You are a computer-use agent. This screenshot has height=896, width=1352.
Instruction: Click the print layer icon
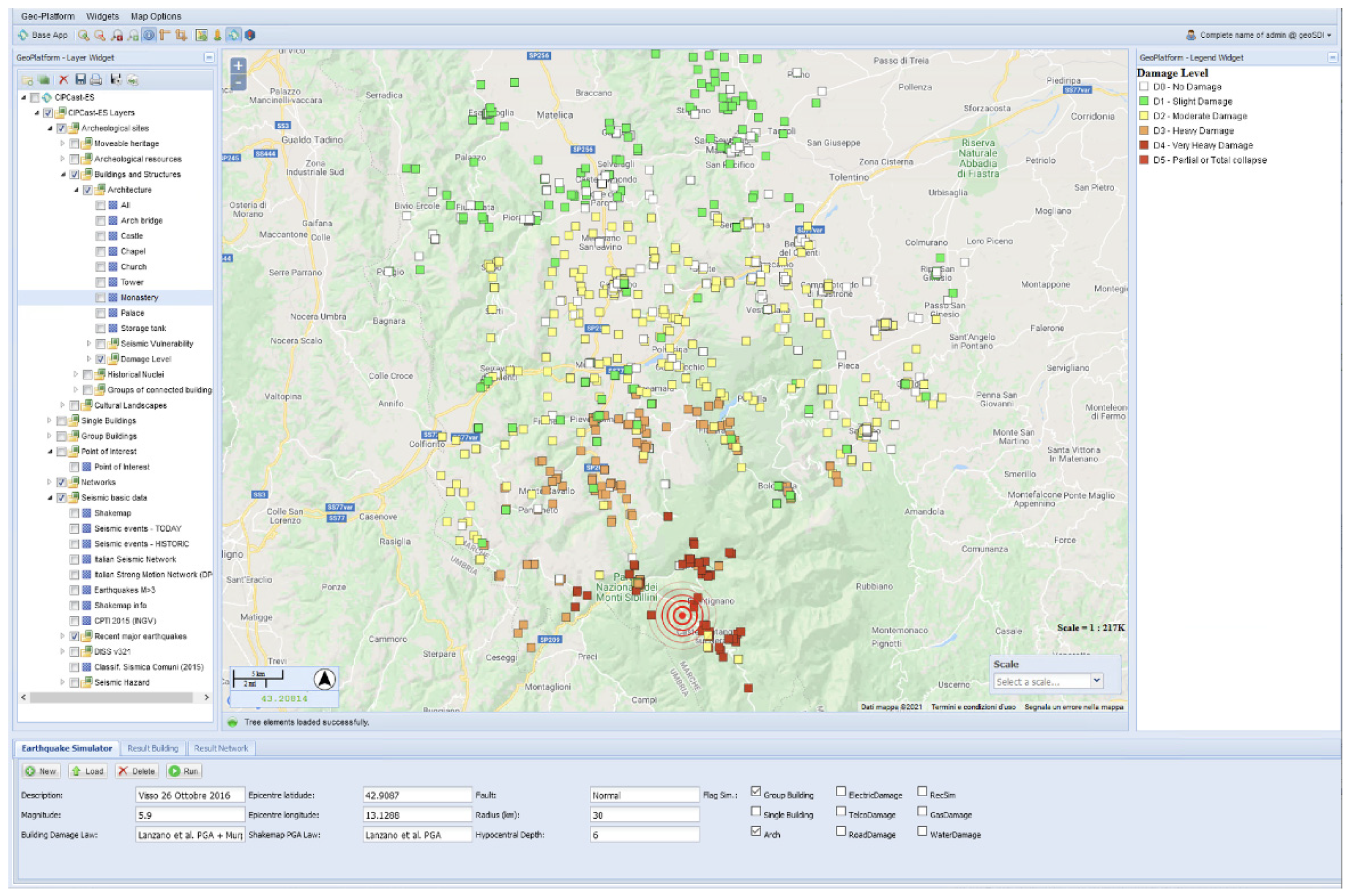(x=96, y=79)
